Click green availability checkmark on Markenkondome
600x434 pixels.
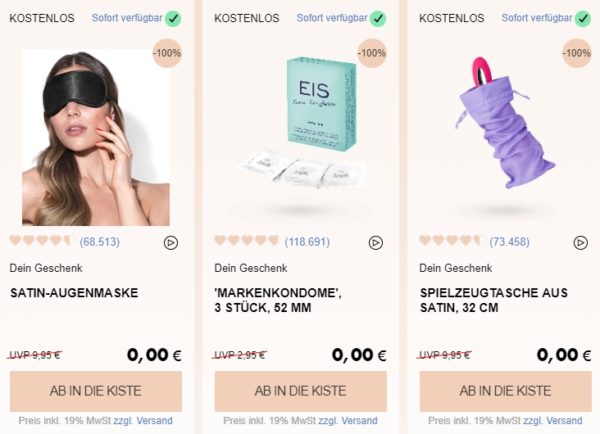point(378,18)
